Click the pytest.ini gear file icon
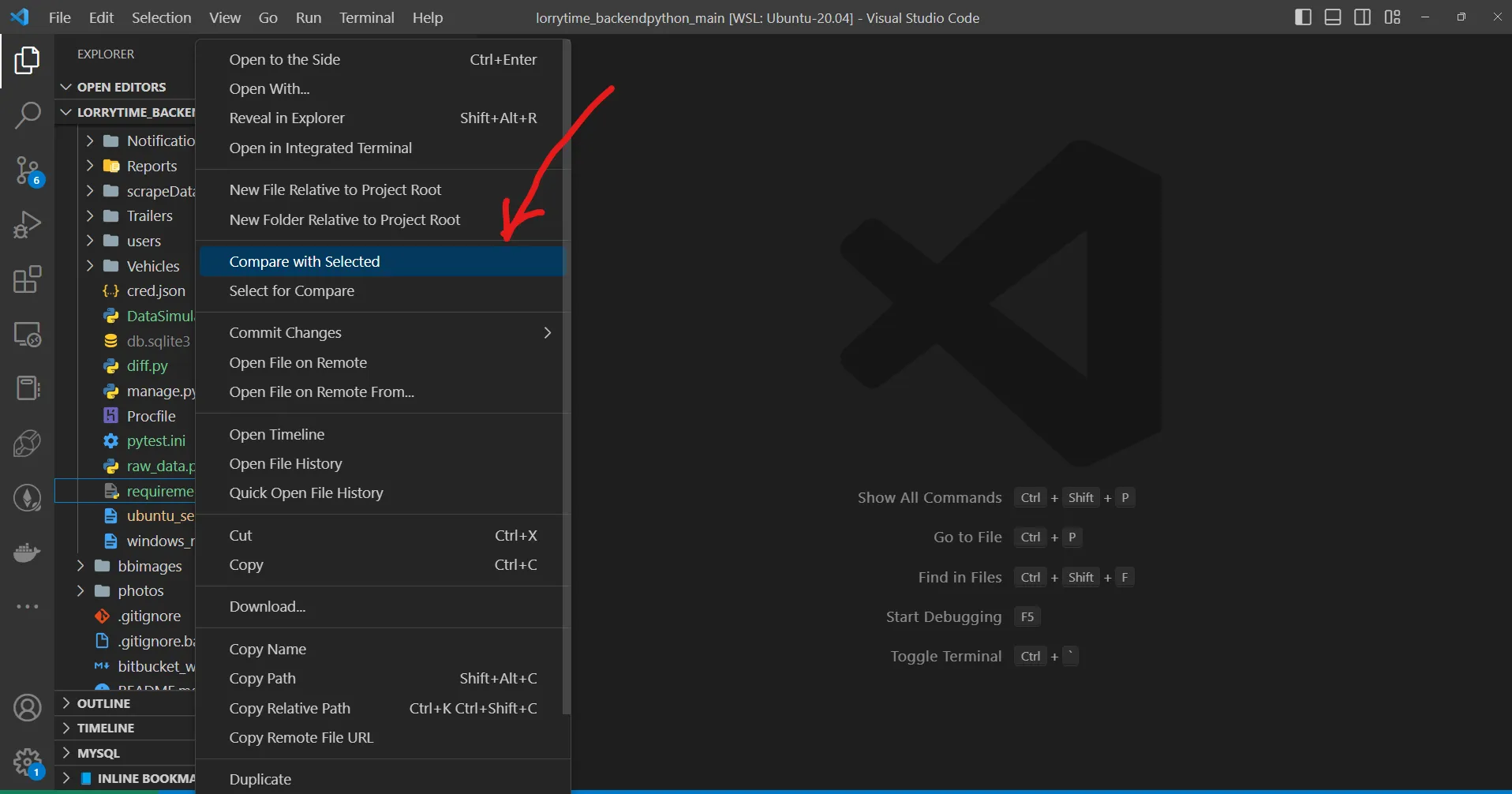Viewport: 1512px width, 794px height. coord(110,441)
